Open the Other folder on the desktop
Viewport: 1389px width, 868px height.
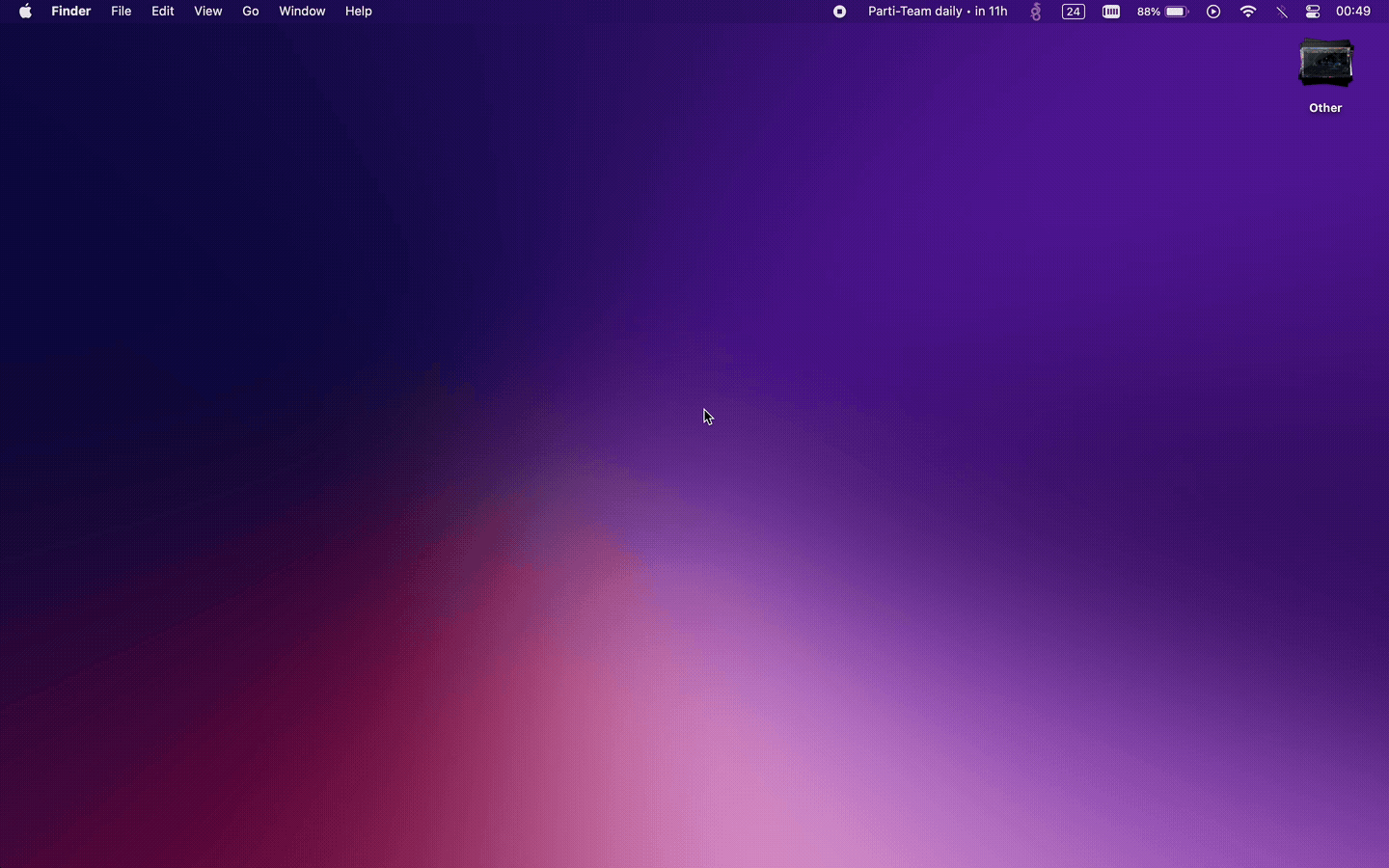(x=1325, y=63)
